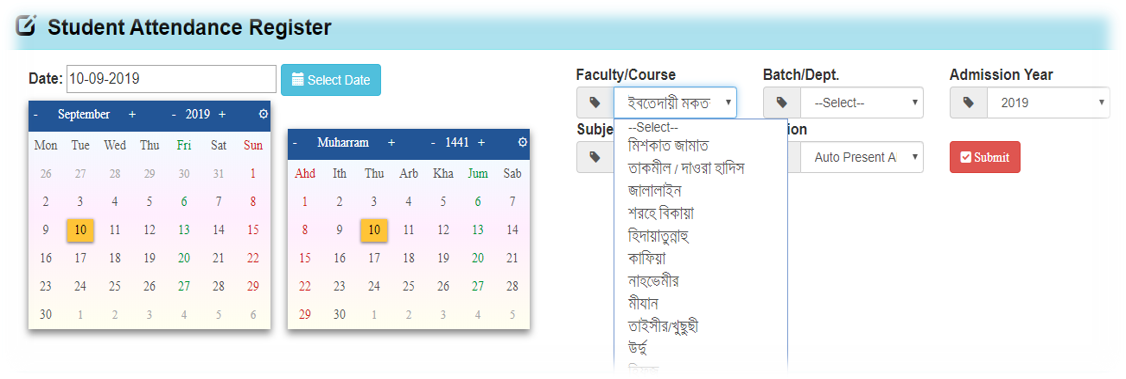Select Ahd 29 in Muharram calendar

[305, 314]
